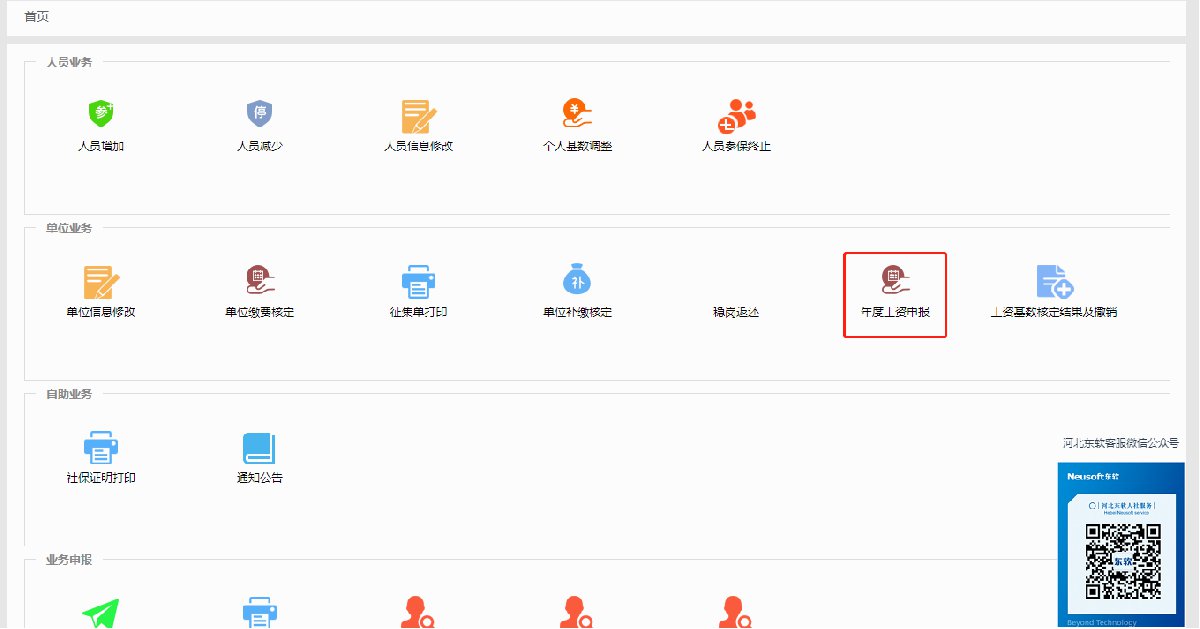Click the green paper plane icon in 业务申报
1200x629 pixels.
(x=101, y=613)
